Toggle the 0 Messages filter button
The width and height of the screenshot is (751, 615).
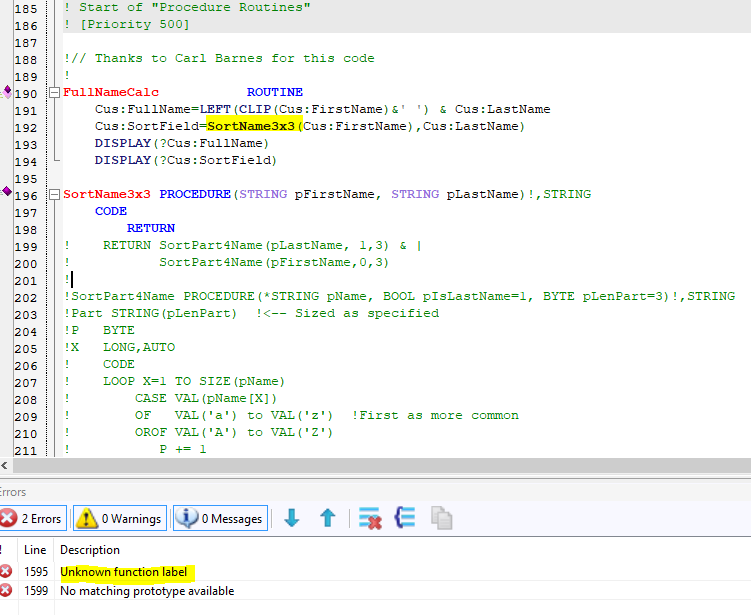pos(218,518)
